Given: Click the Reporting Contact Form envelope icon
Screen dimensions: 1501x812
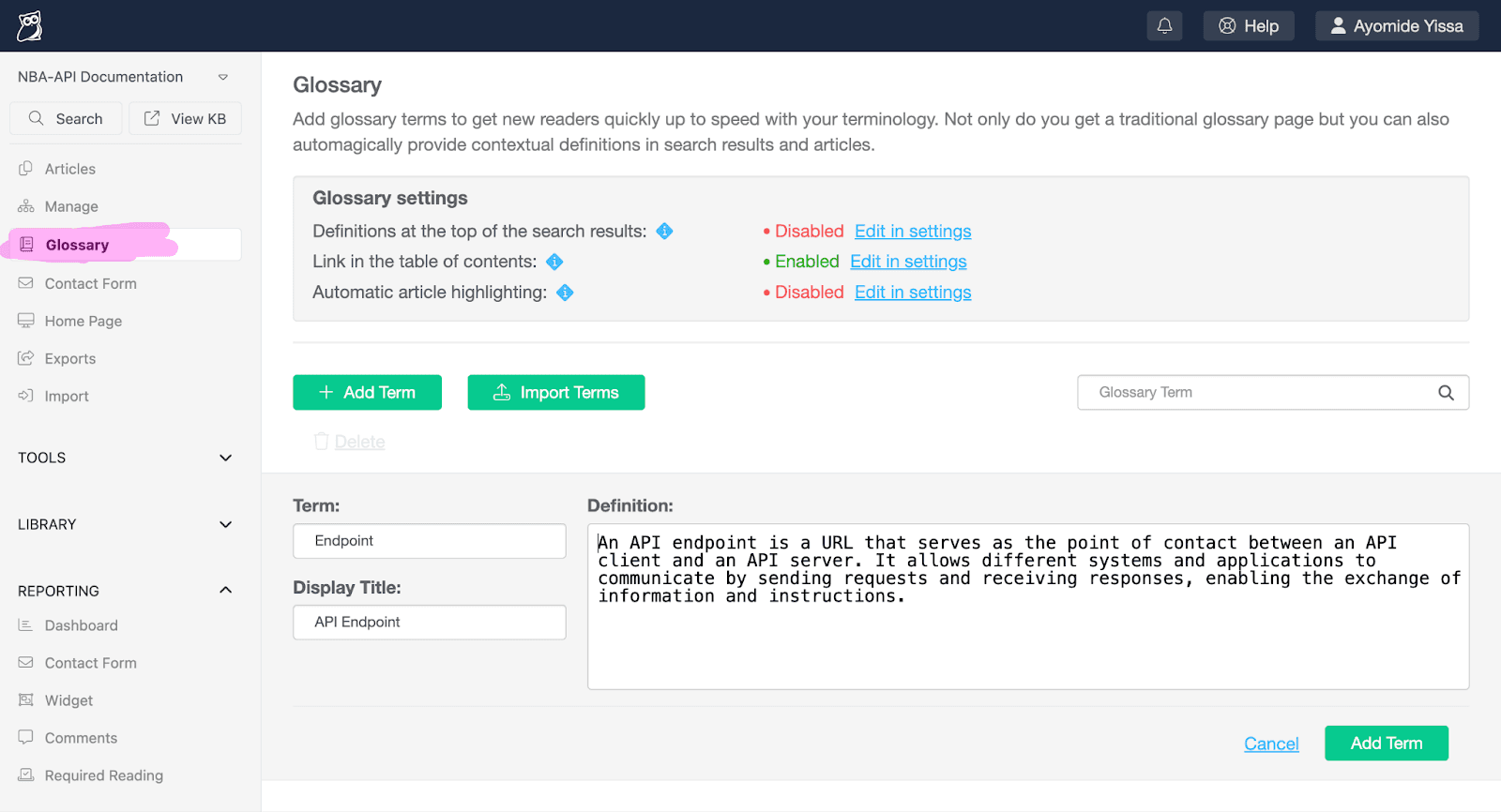Looking at the screenshot, I should [x=26, y=663].
